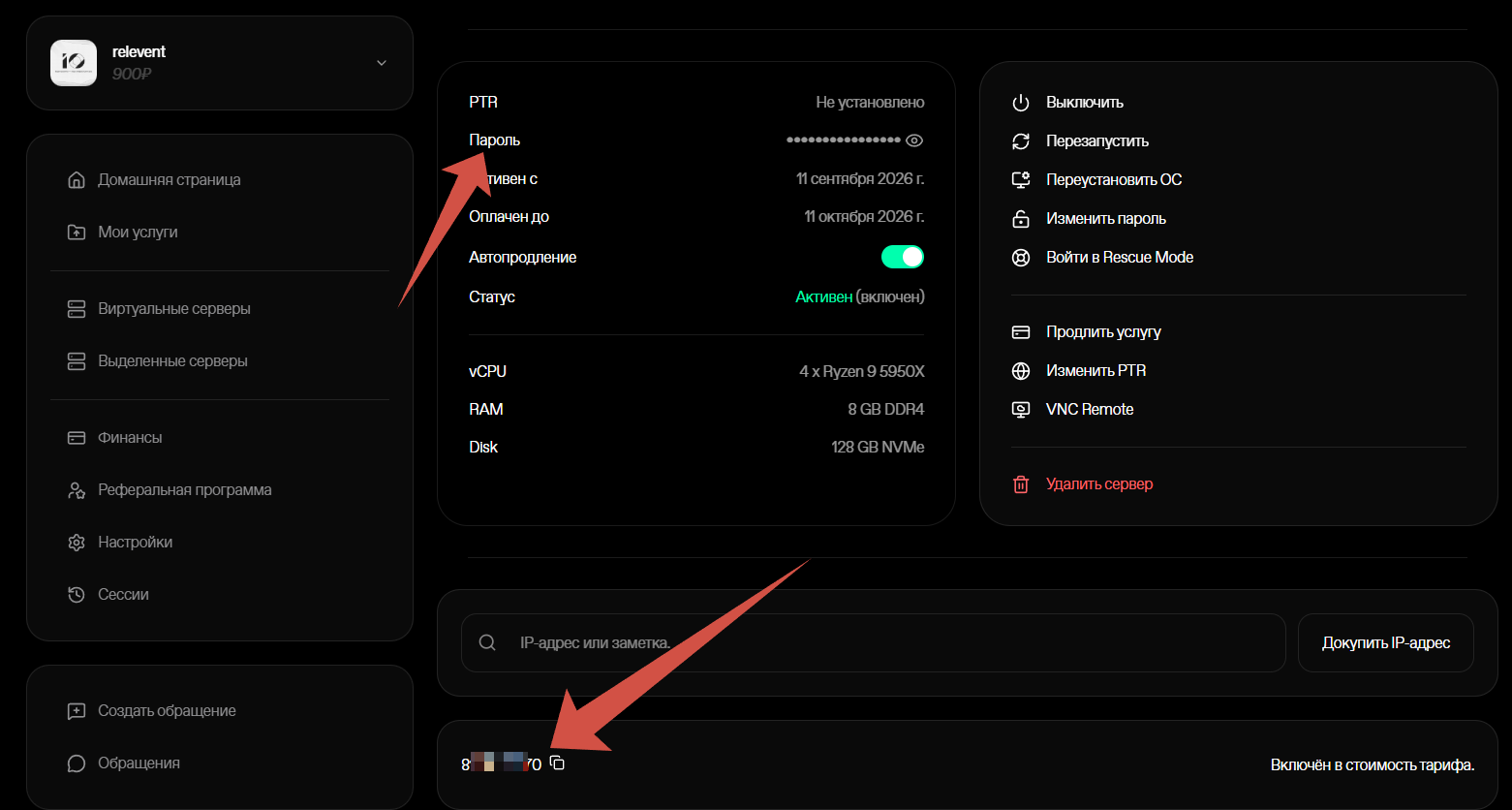Click the message-plus icon beside Создать обращение
The width and height of the screenshot is (1512, 810).
(77, 711)
